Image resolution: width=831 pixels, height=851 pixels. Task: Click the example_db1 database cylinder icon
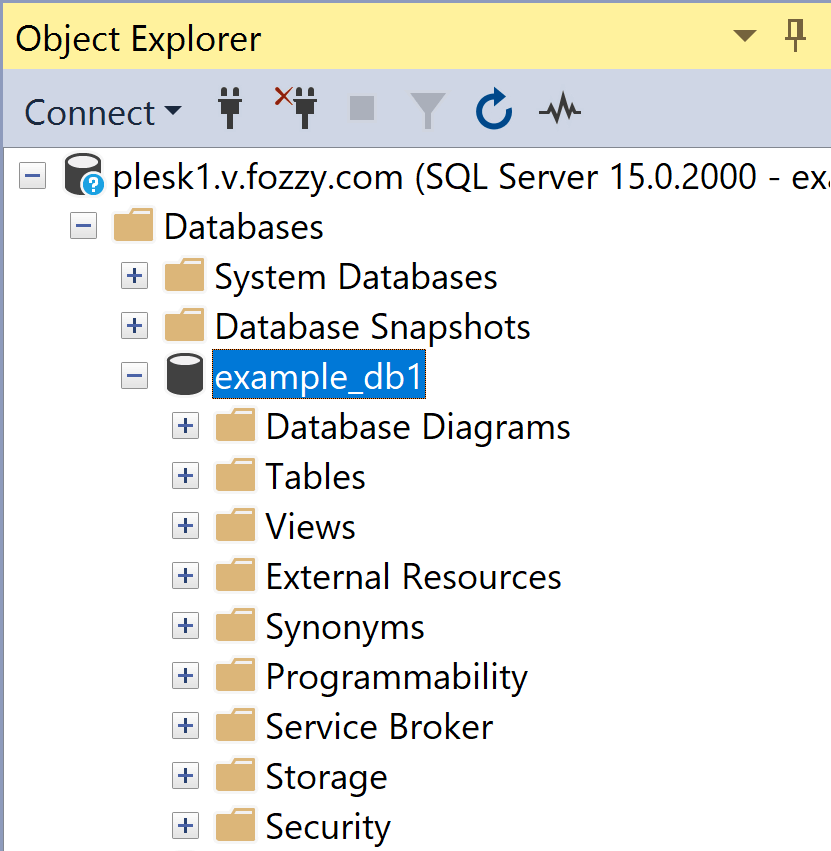(185, 374)
